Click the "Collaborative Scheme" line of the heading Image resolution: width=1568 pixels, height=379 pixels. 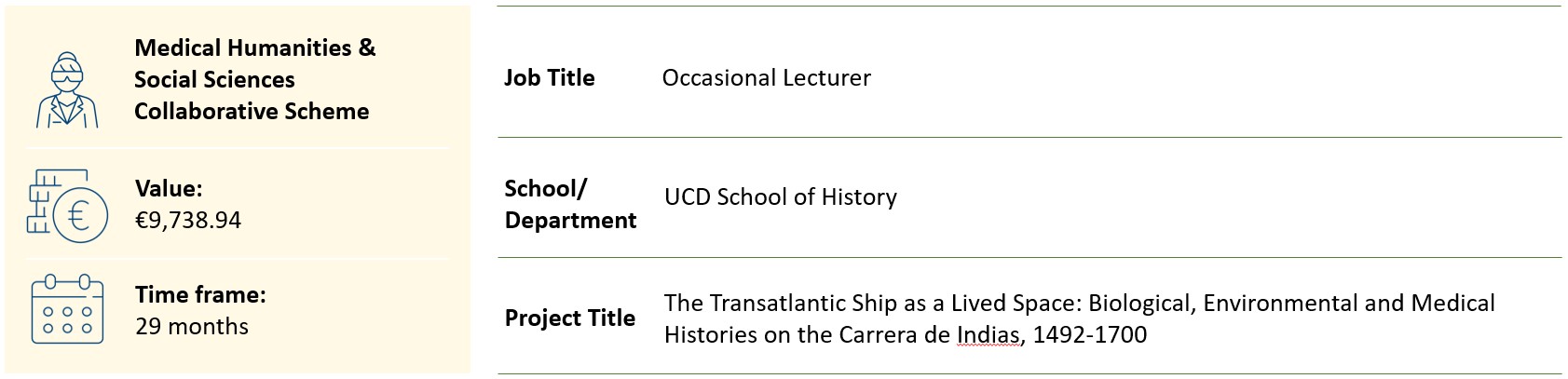pyautogui.click(x=252, y=111)
